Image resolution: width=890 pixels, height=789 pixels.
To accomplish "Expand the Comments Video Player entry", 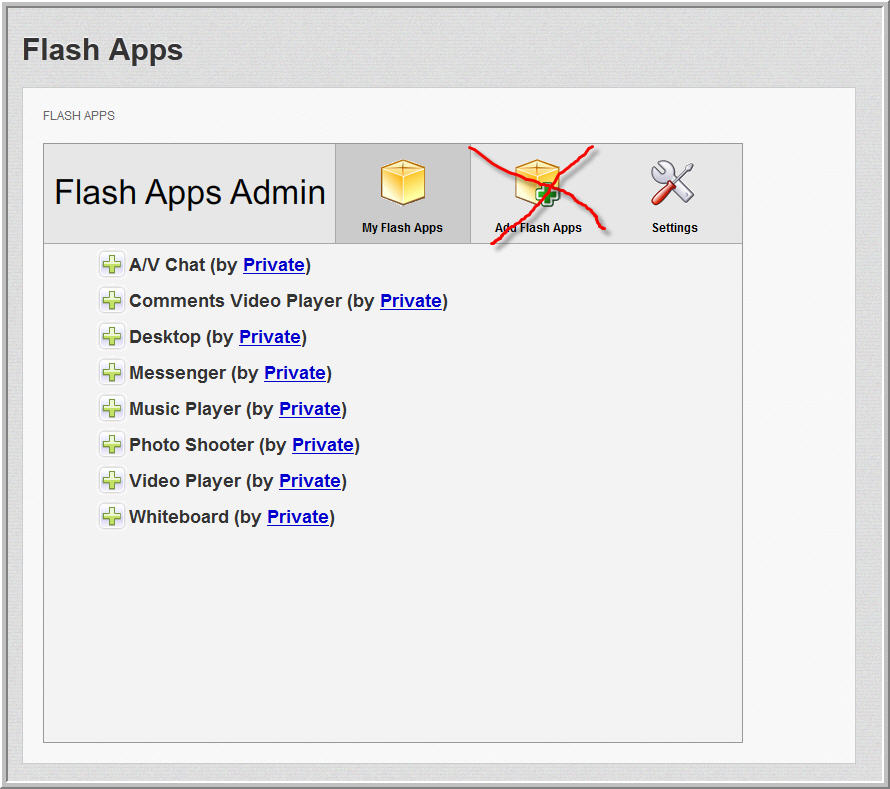I will pyautogui.click(x=112, y=301).
